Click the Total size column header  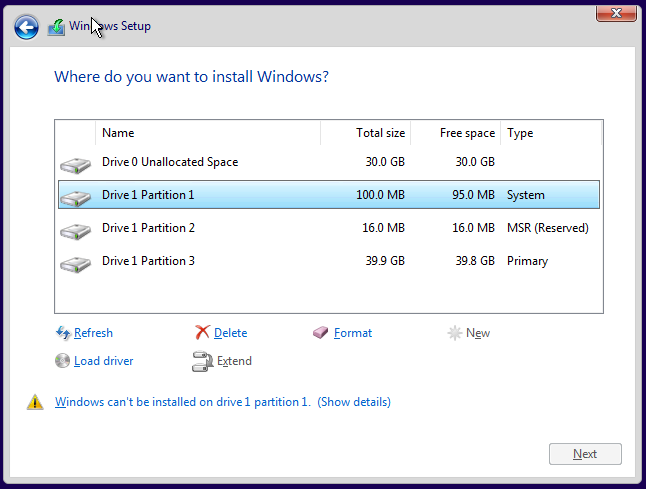[365, 133]
